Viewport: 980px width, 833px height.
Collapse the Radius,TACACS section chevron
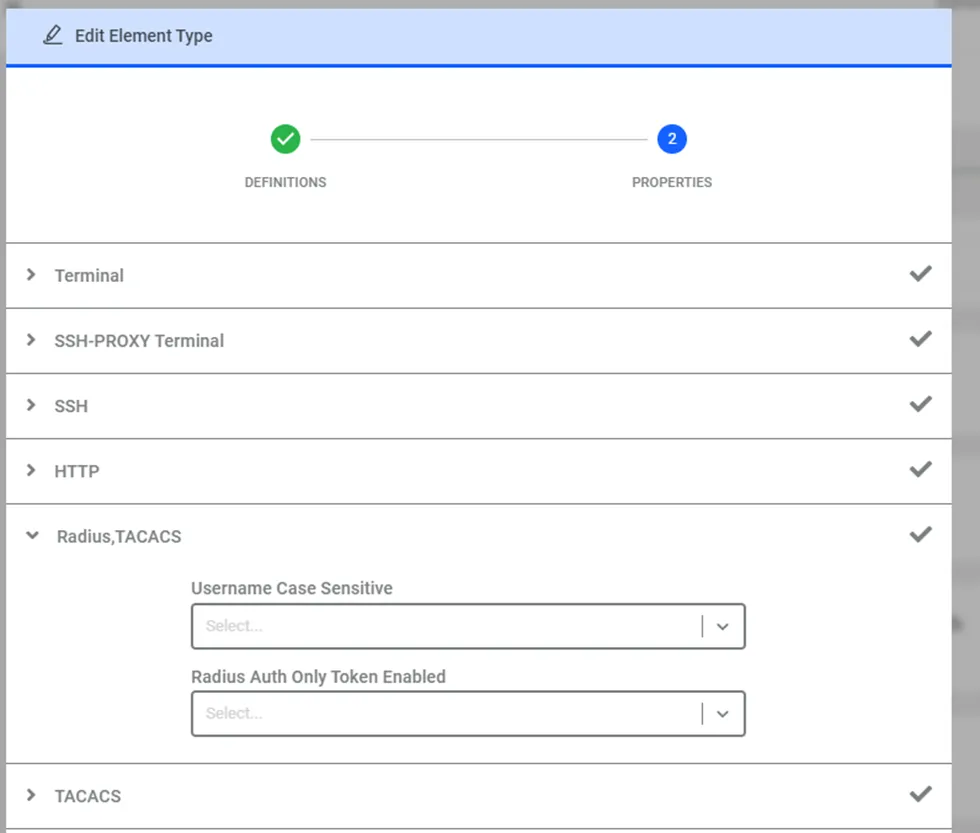click(32, 536)
